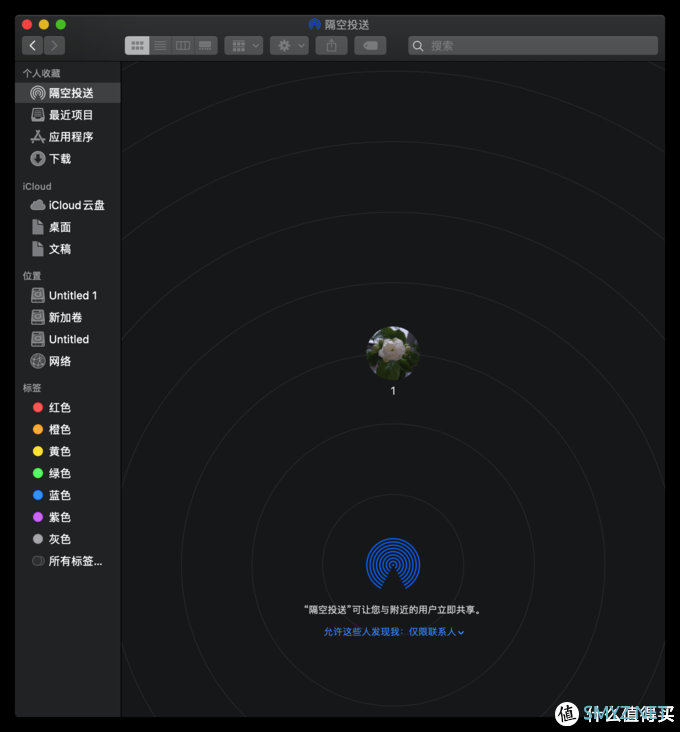Image resolution: width=680 pixels, height=732 pixels.
Task: Switch to column view
Action: coord(183,45)
